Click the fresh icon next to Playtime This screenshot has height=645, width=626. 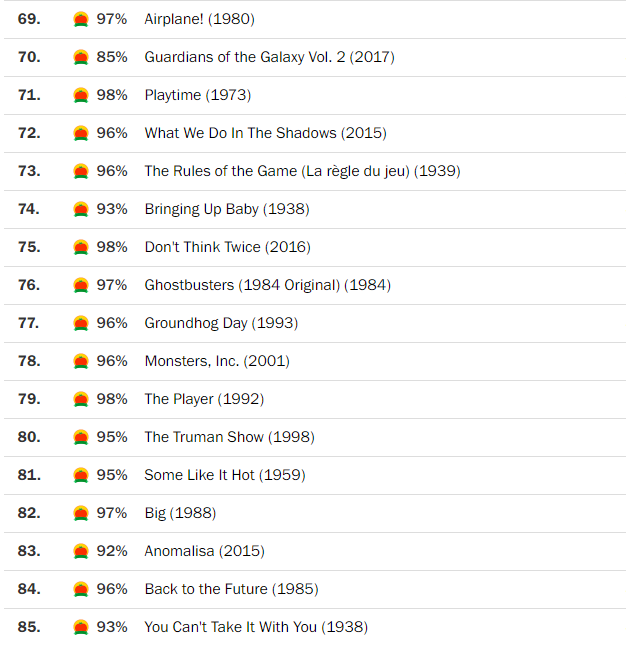(81, 95)
